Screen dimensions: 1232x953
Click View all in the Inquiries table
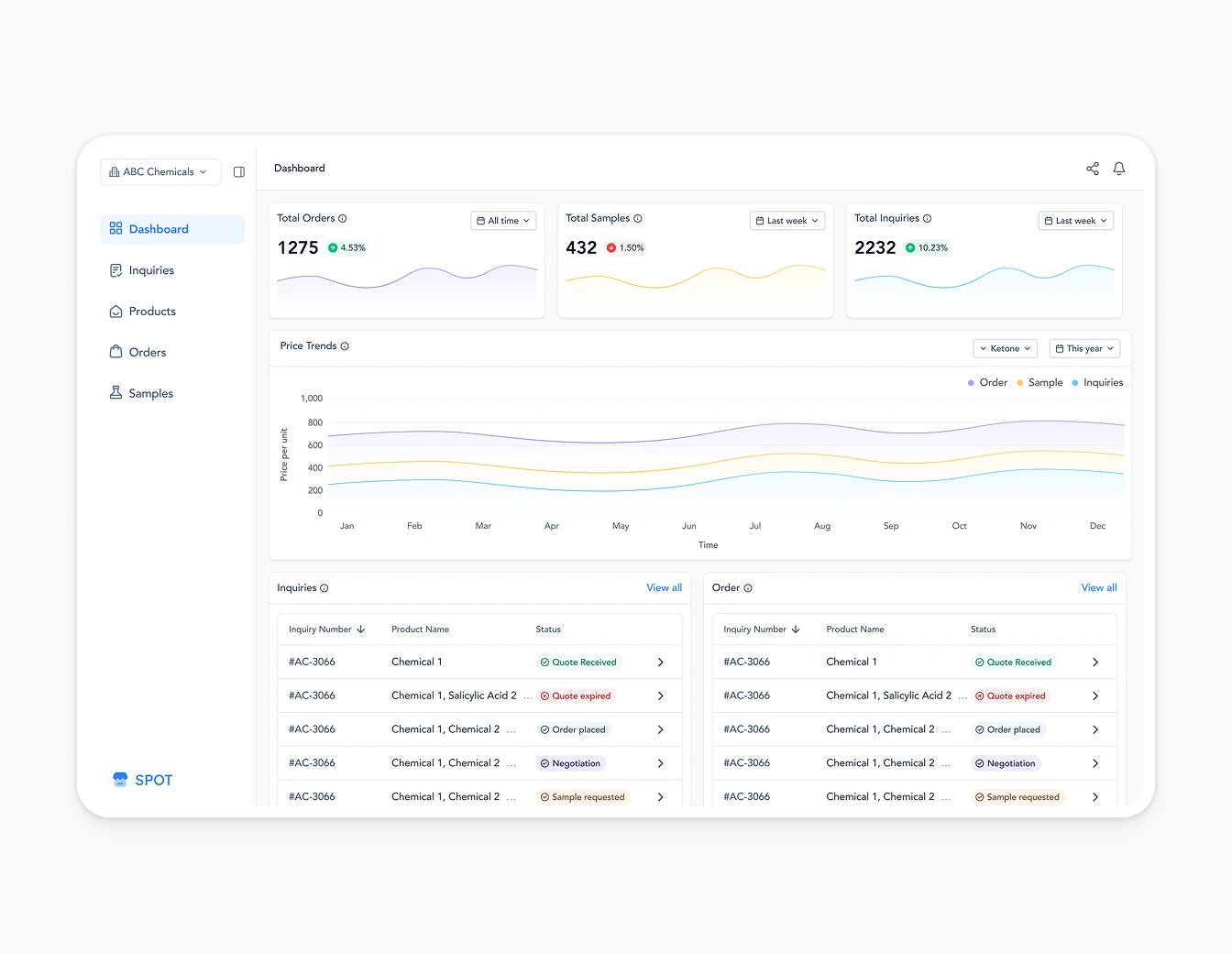point(664,587)
